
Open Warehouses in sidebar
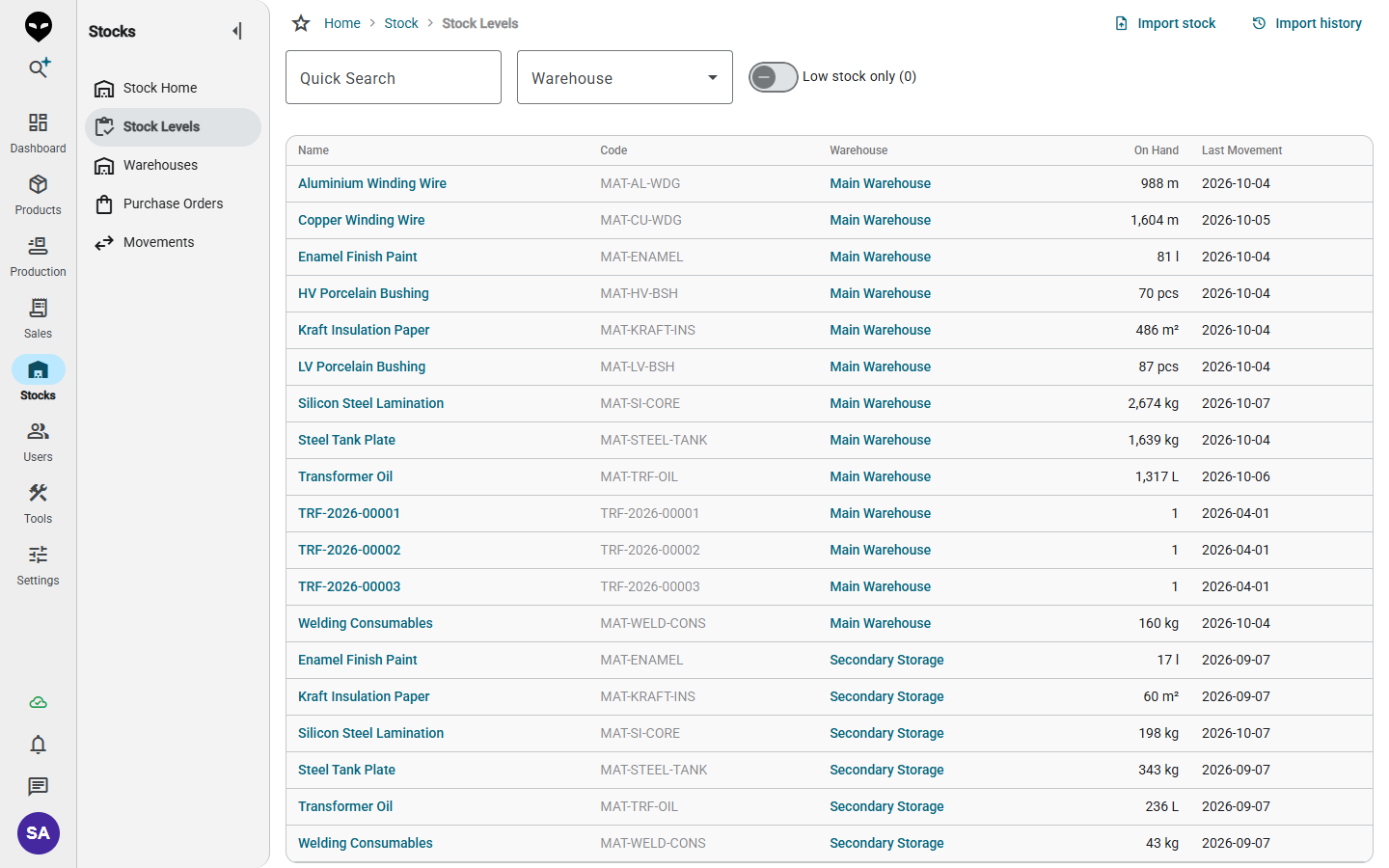(173, 165)
